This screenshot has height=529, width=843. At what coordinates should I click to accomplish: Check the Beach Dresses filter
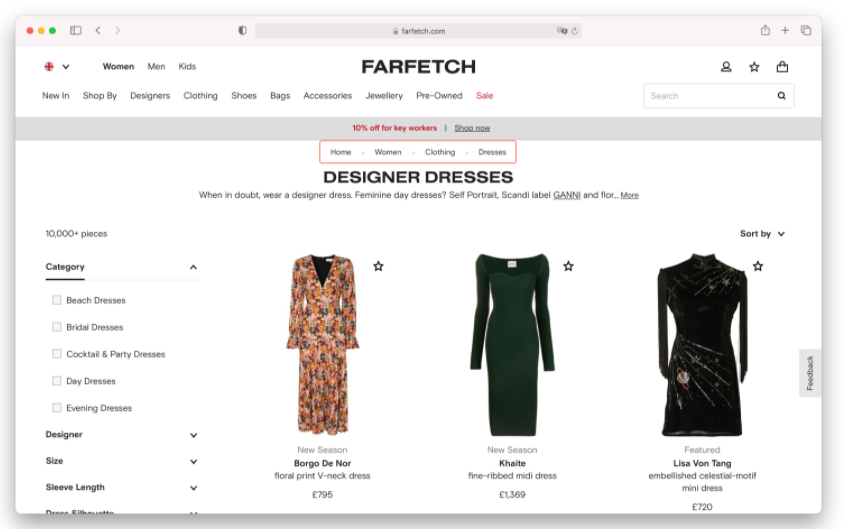pos(57,300)
